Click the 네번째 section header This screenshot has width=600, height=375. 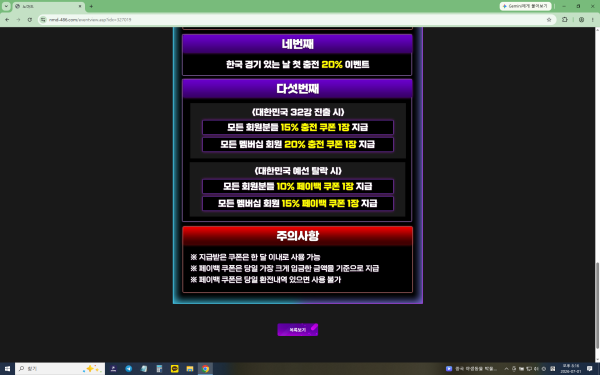tap(297, 44)
